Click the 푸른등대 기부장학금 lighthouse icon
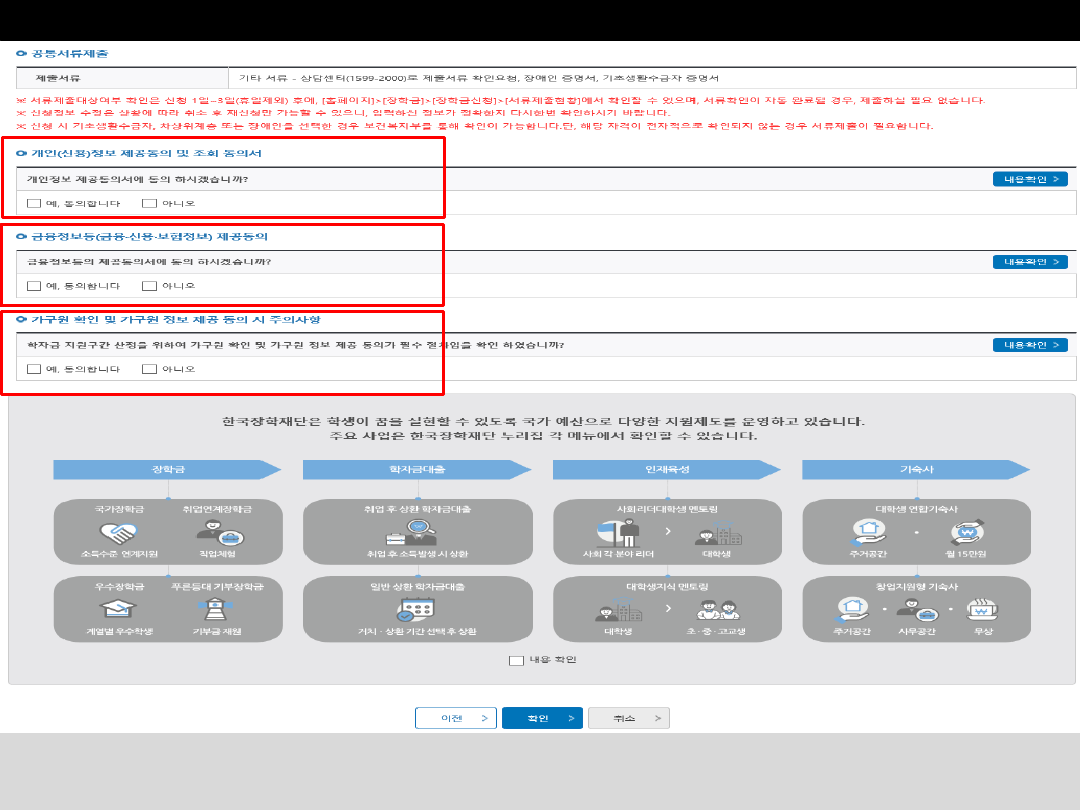This screenshot has width=1080, height=810. pyautogui.click(x=216, y=608)
